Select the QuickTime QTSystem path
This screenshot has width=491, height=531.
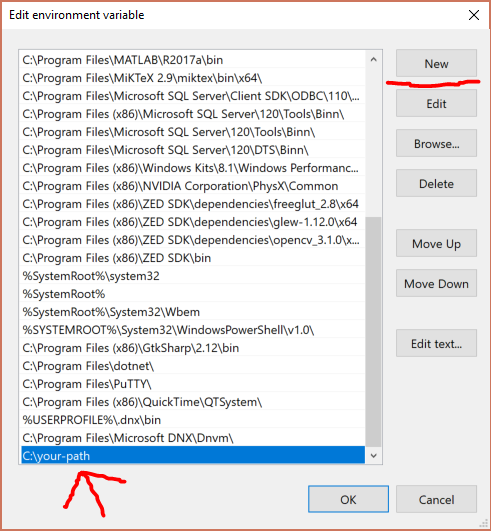(192, 402)
